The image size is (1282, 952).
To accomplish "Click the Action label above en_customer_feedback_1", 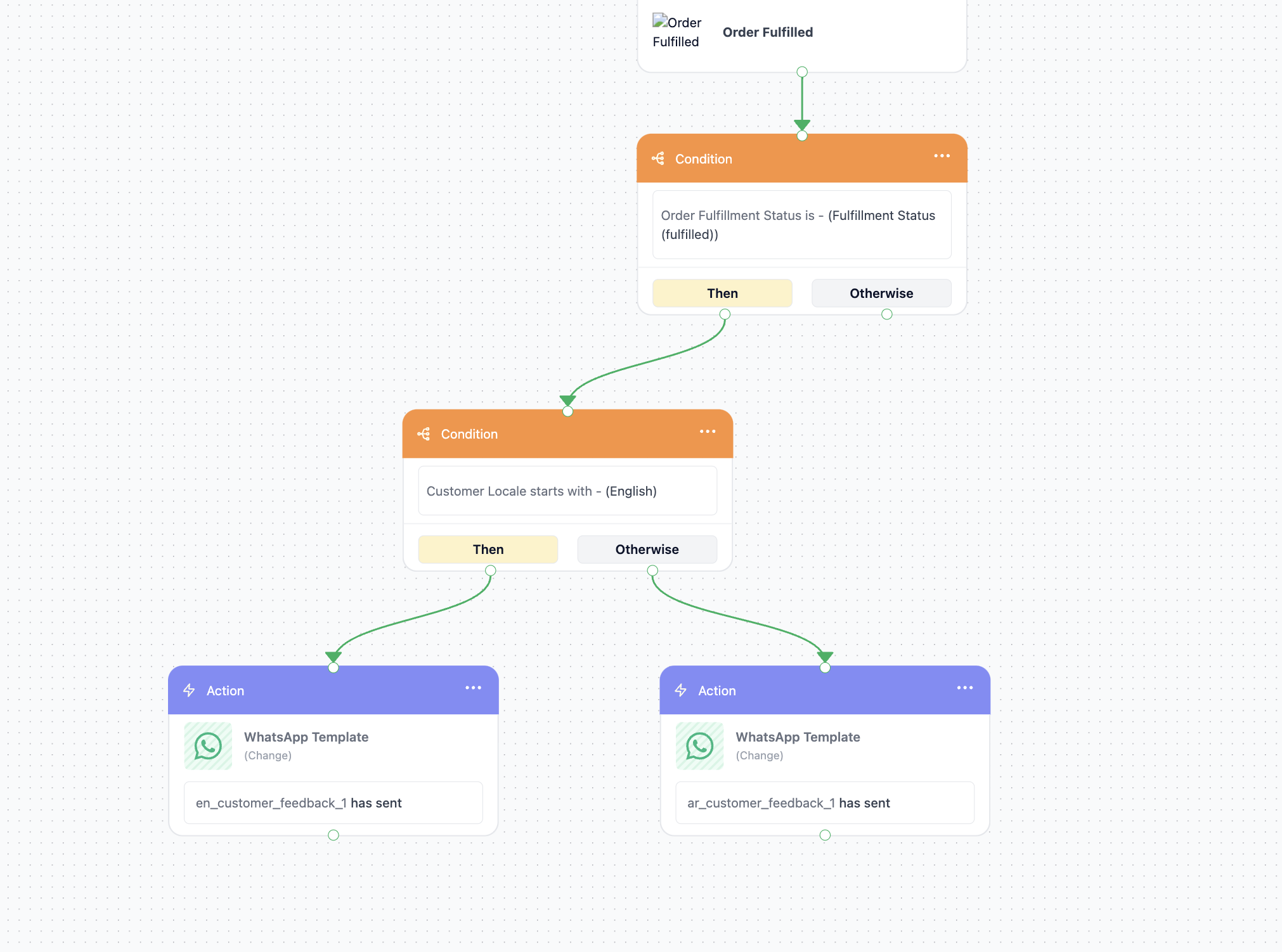I will pos(225,691).
